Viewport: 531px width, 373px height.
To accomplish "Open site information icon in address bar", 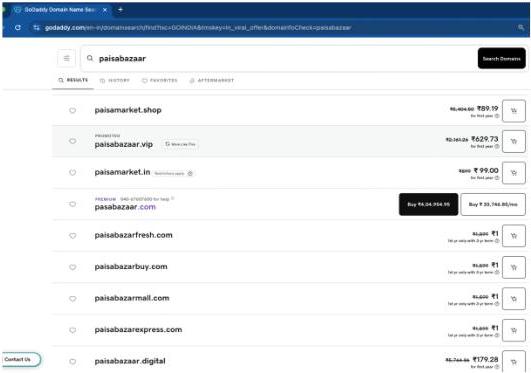I will pos(36,27).
